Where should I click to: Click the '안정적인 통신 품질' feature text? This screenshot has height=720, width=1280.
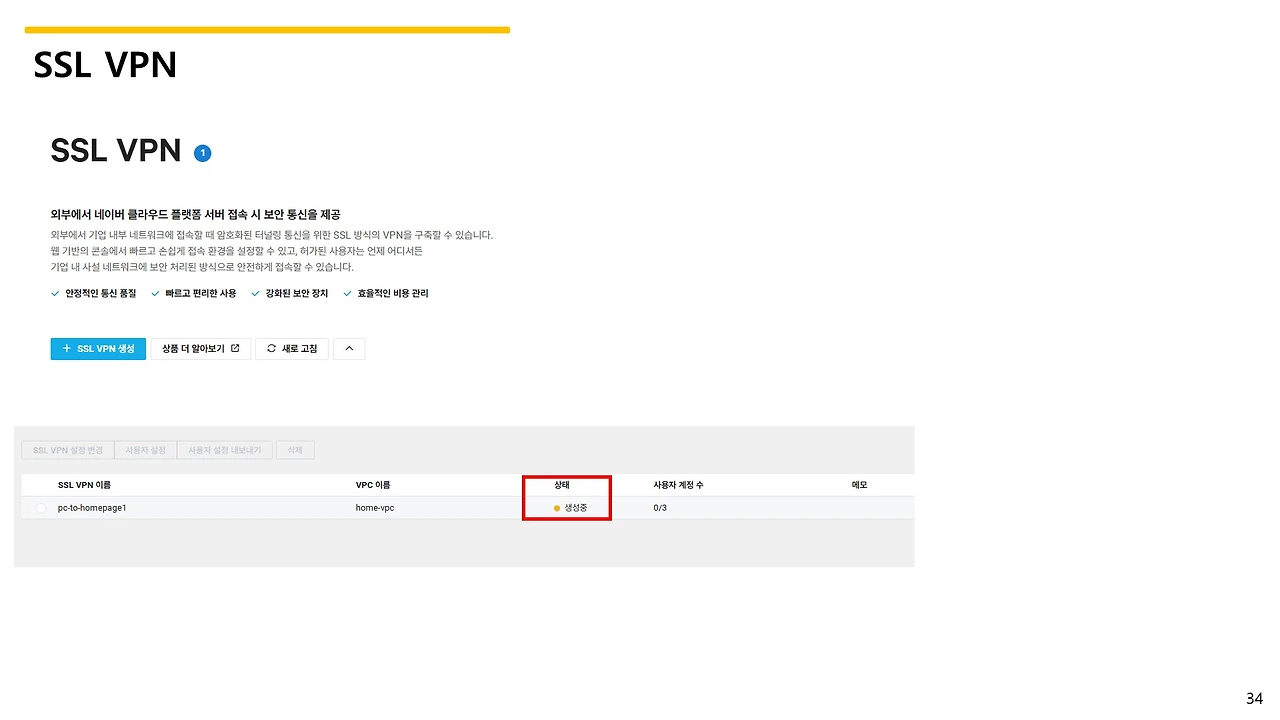point(102,294)
